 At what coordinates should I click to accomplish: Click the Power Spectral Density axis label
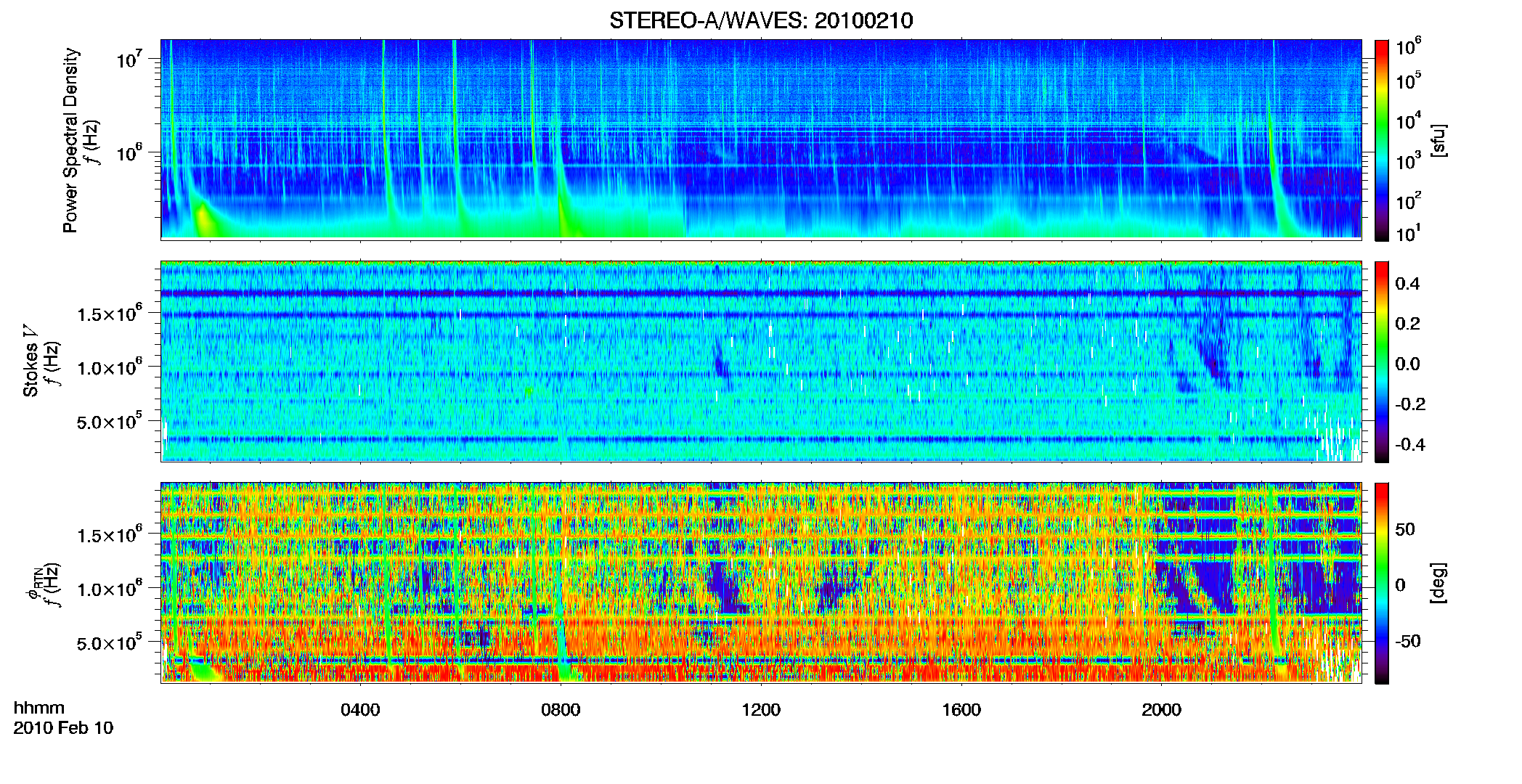pos(70,140)
